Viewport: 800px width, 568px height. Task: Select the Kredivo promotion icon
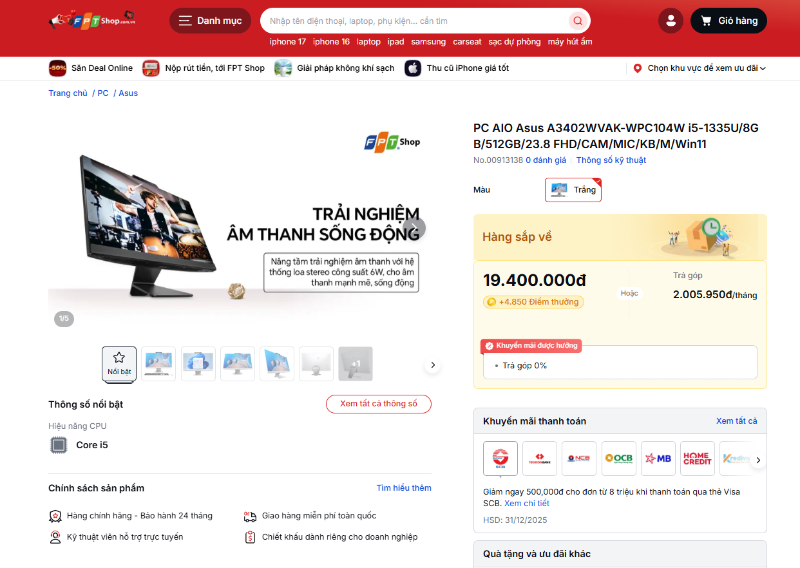736,458
